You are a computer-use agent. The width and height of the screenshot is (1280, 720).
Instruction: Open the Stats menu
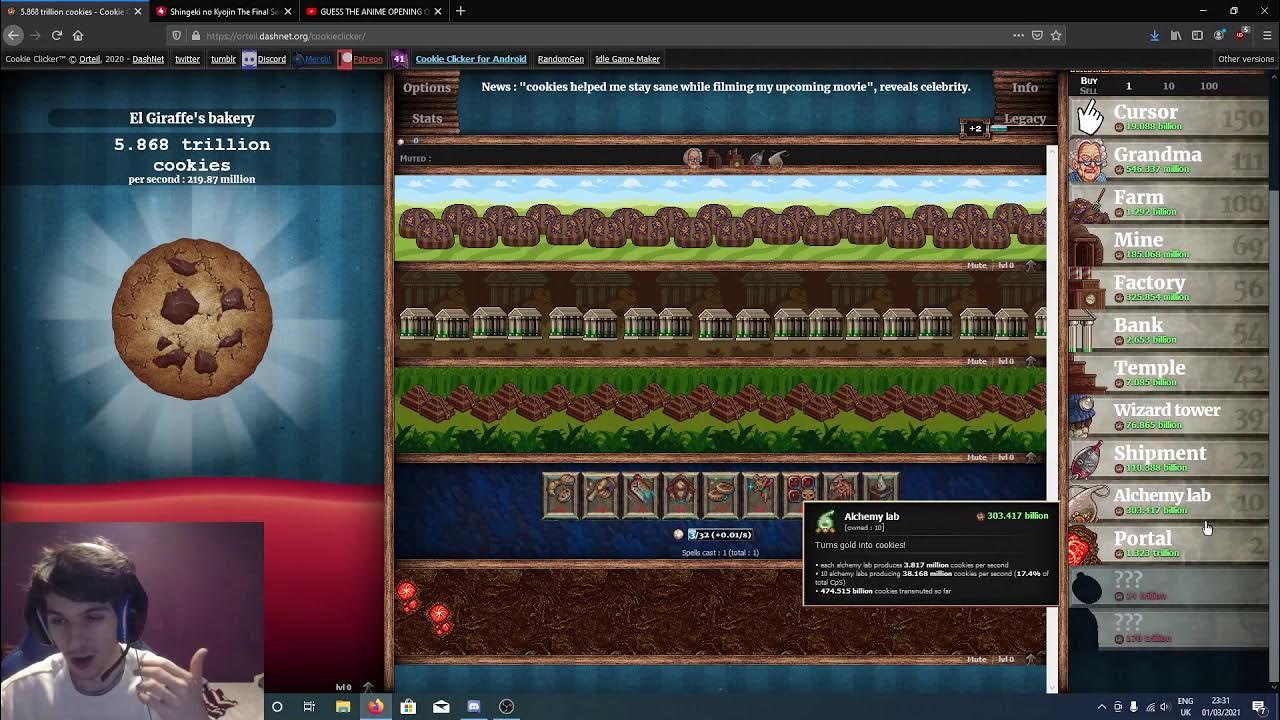[427, 119]
